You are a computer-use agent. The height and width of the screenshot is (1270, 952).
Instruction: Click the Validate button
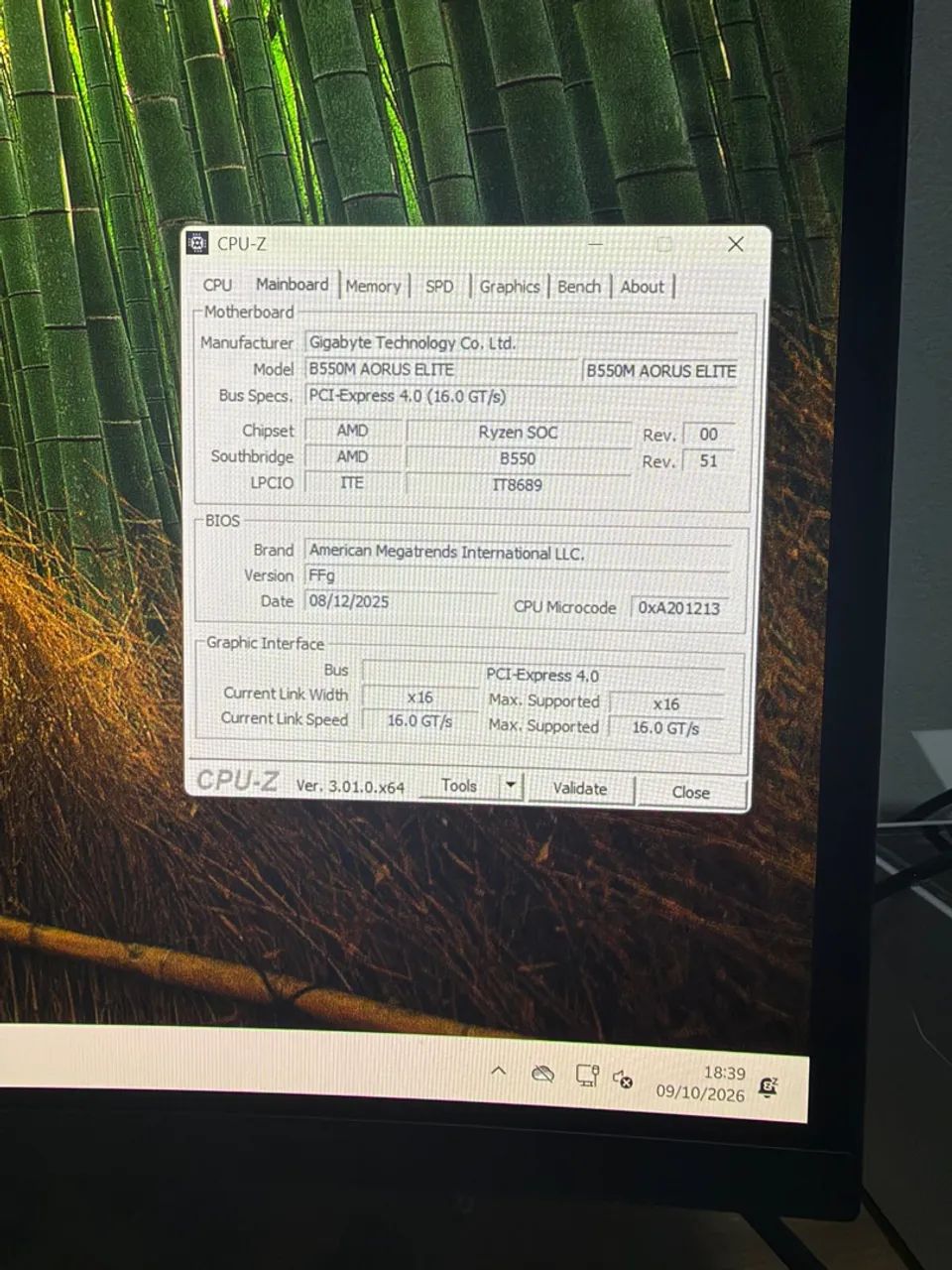(580, 789)
